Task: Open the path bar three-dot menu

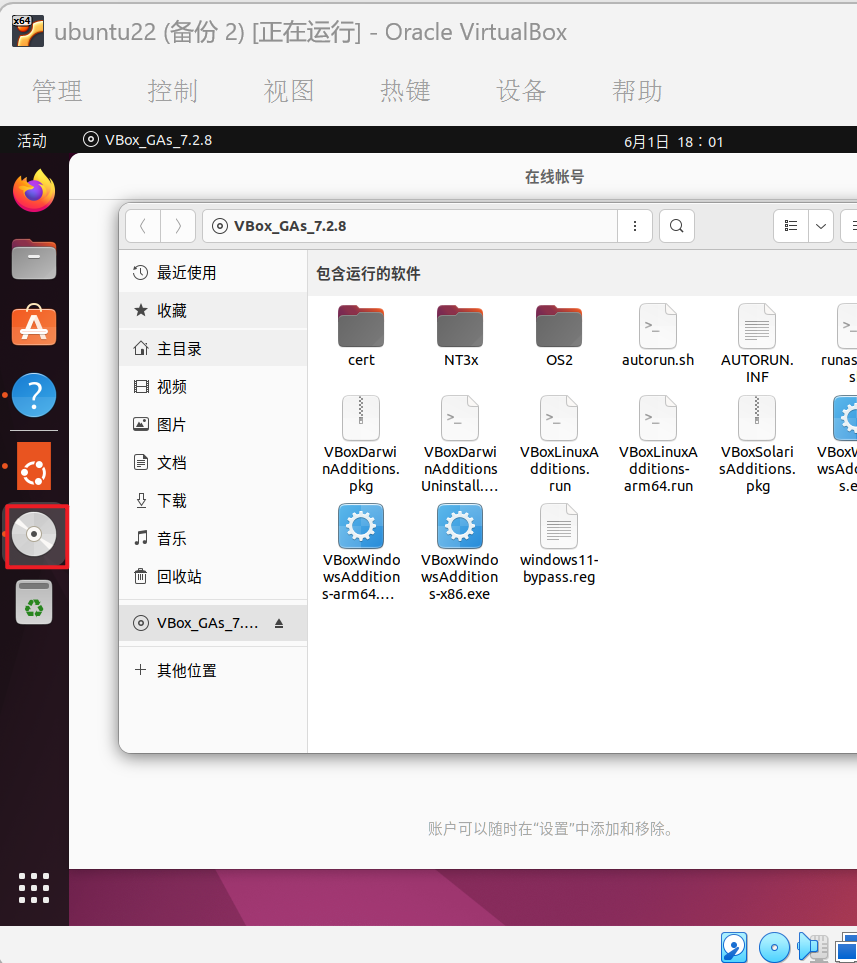Action: 635,226
